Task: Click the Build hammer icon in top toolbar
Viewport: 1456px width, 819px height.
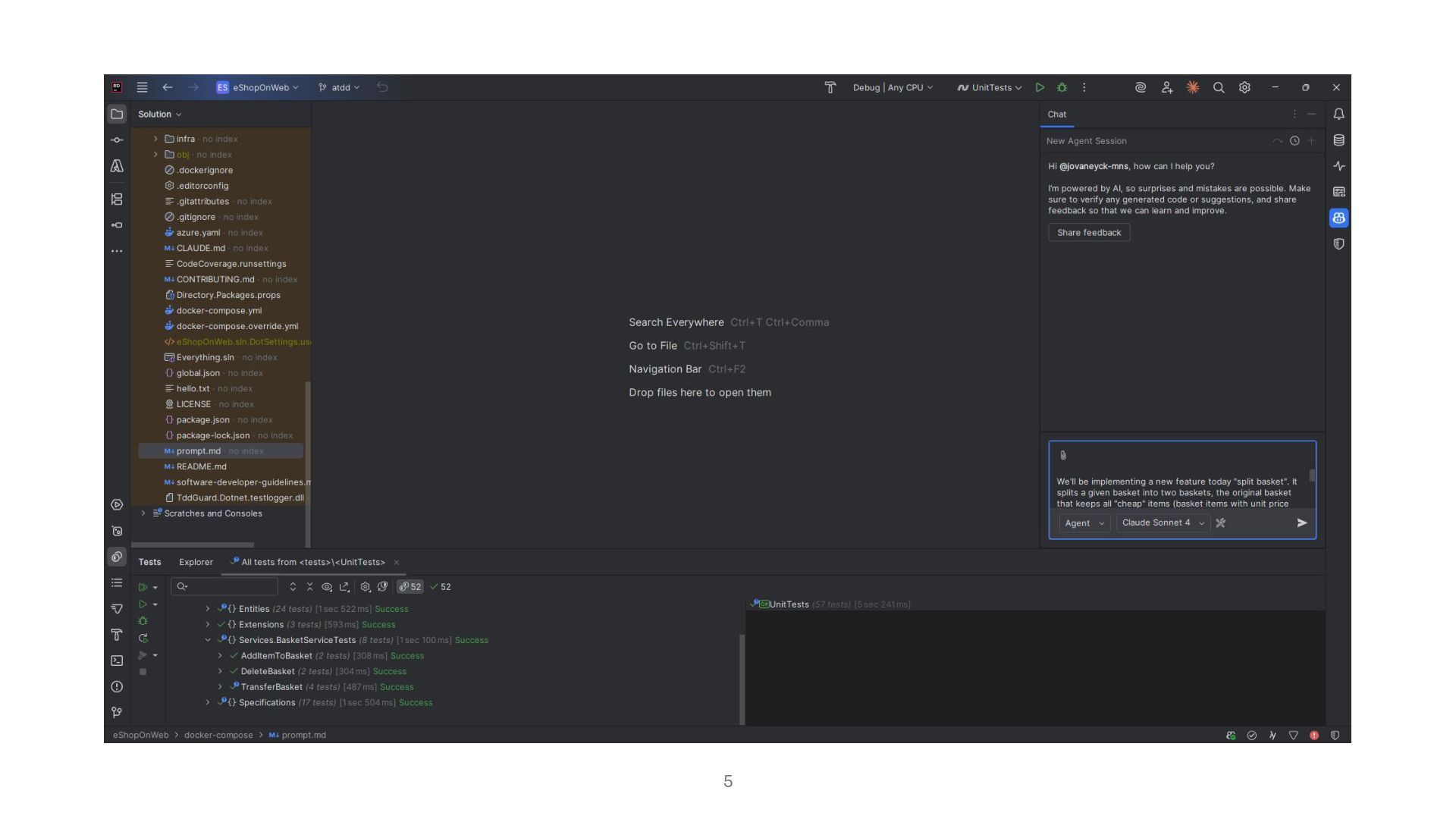Action: [830, 88]
